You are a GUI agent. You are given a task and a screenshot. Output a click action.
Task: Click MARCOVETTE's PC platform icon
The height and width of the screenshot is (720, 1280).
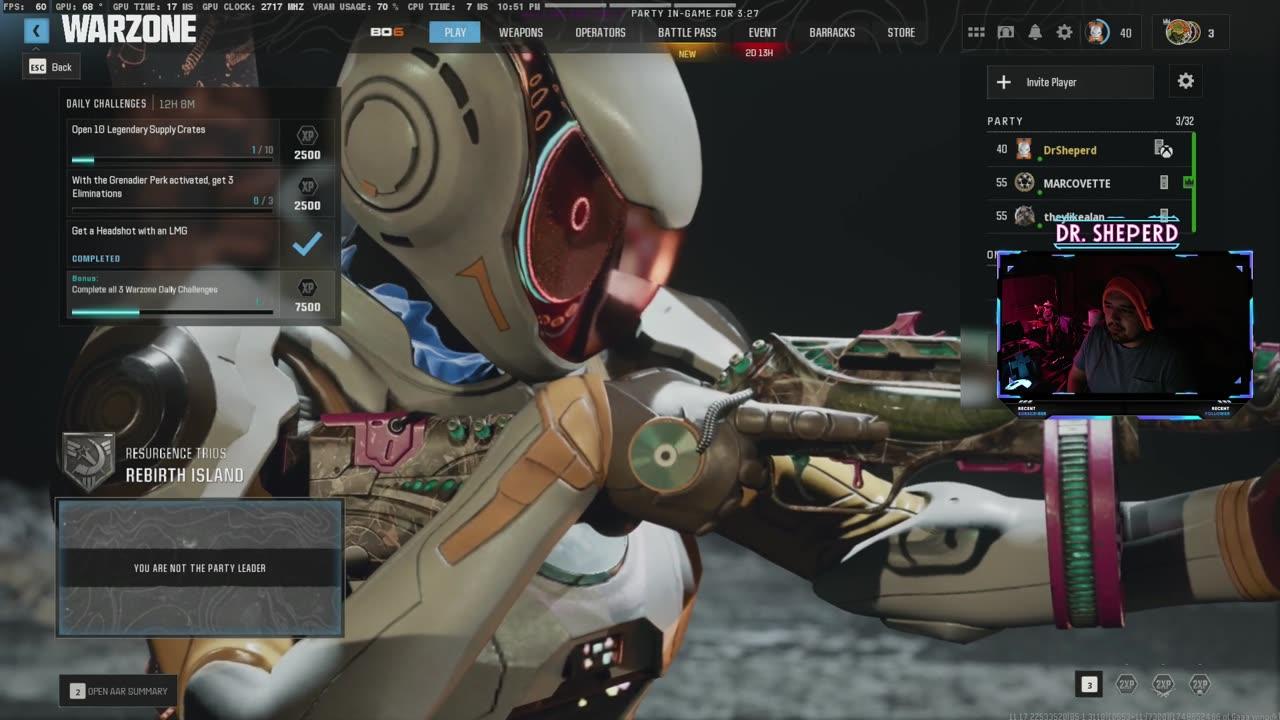click(1163, 183)
